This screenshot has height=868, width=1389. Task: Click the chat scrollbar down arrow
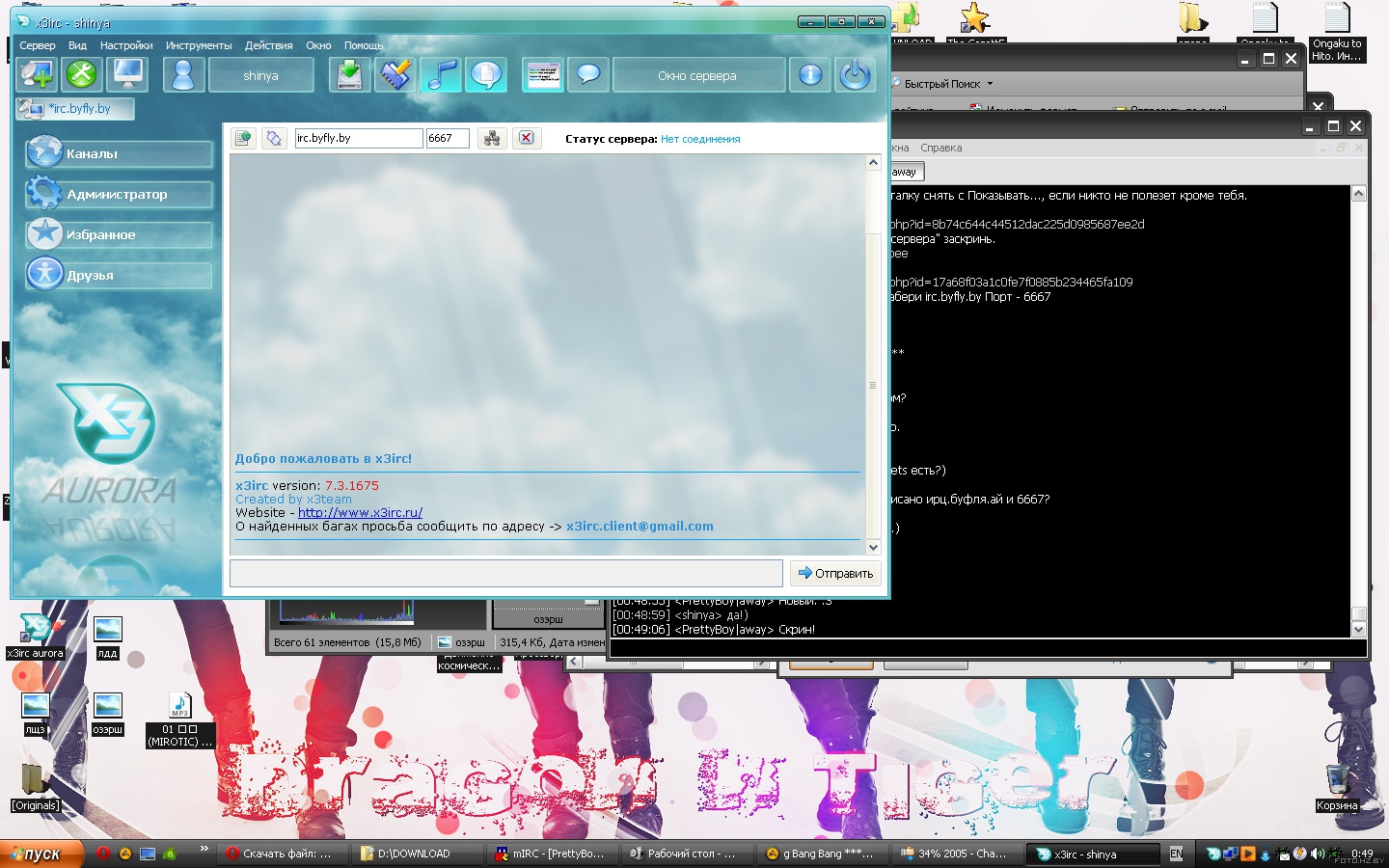(873, 547)
